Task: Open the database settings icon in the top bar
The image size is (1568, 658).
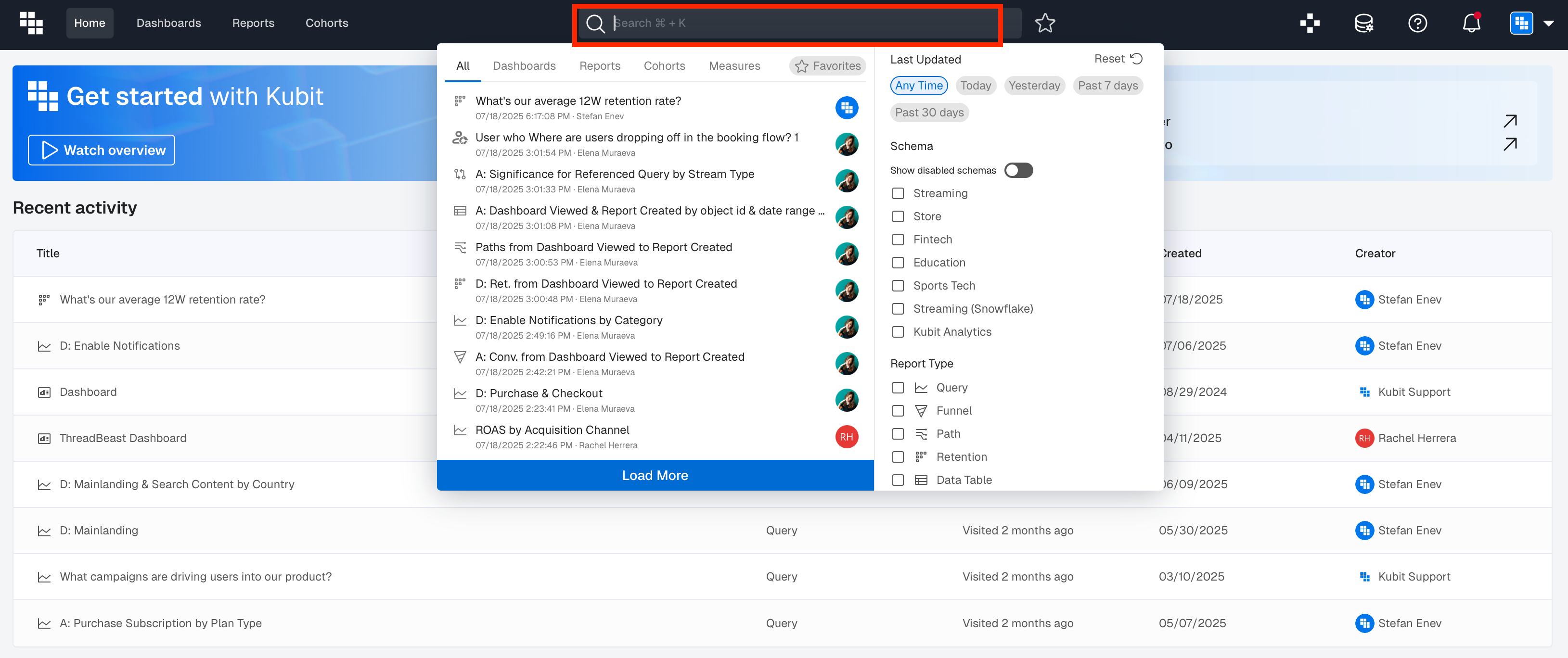Action: point(1363,23)
